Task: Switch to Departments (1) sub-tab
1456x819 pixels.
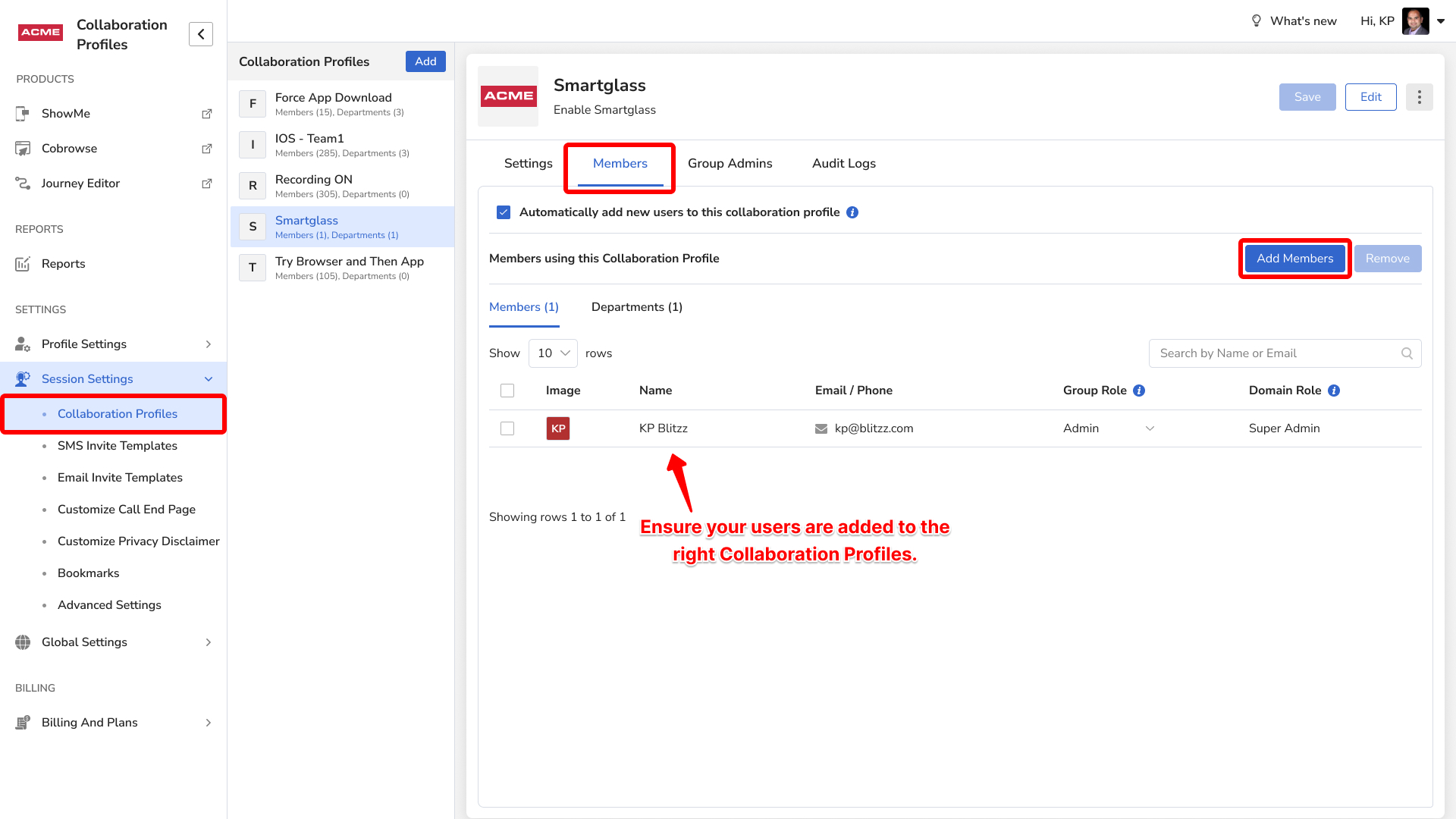Action: click(636, 307)
